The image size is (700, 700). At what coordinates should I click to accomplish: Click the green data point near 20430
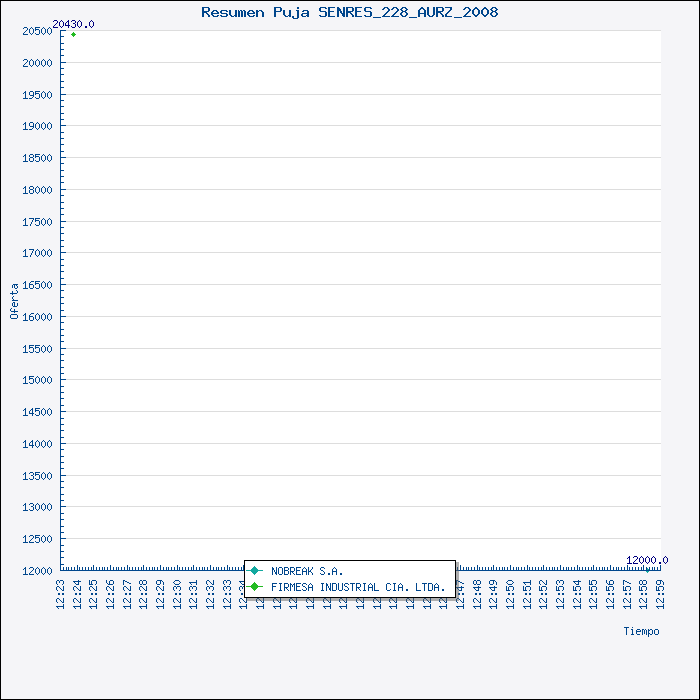73,34
